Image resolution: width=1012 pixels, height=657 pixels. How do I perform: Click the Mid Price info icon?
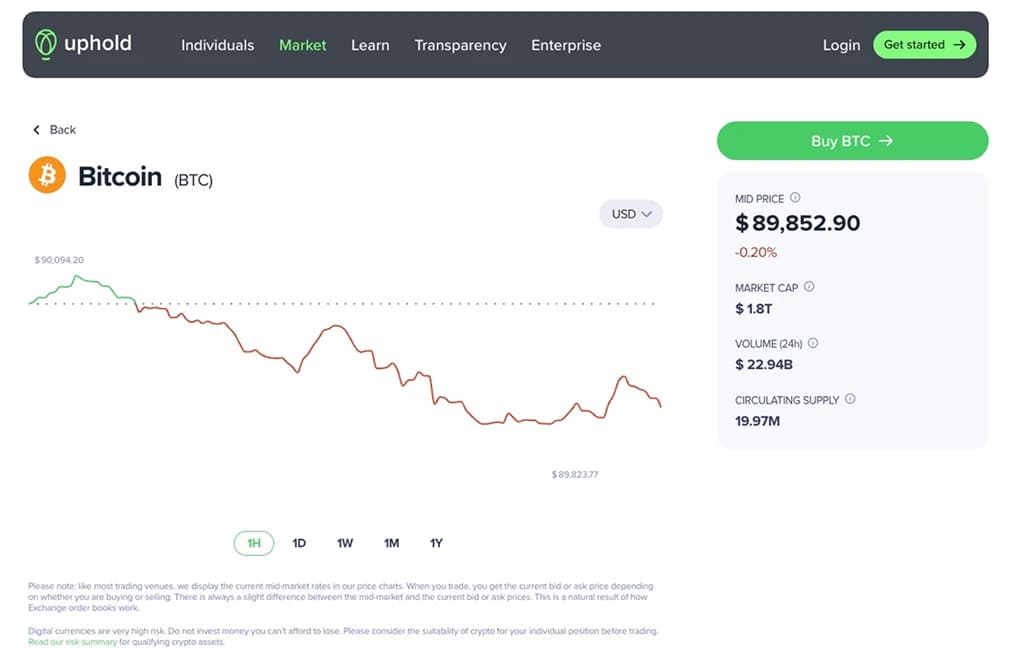coord(795,198)
